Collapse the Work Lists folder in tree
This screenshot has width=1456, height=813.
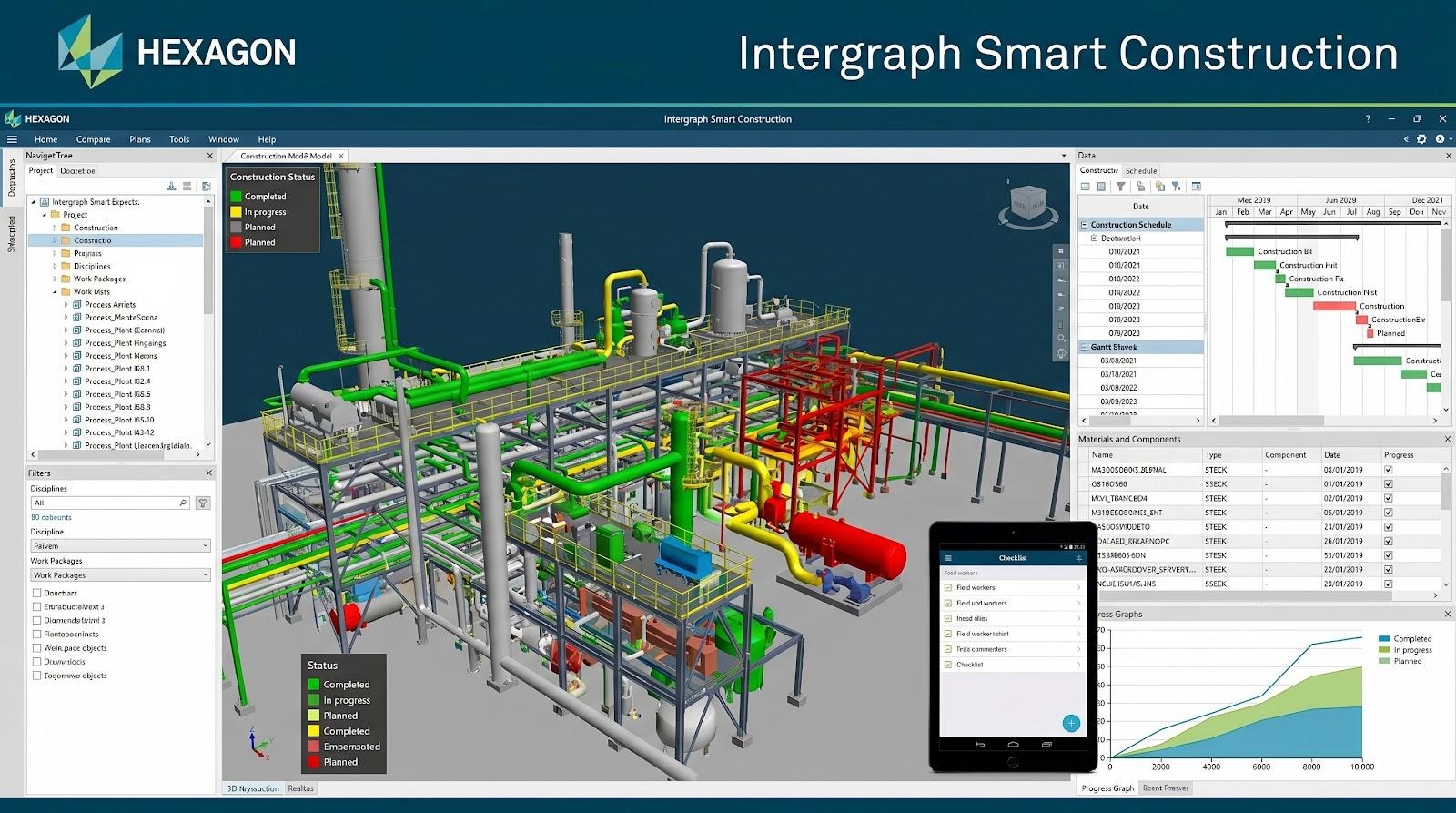(55, 291)
